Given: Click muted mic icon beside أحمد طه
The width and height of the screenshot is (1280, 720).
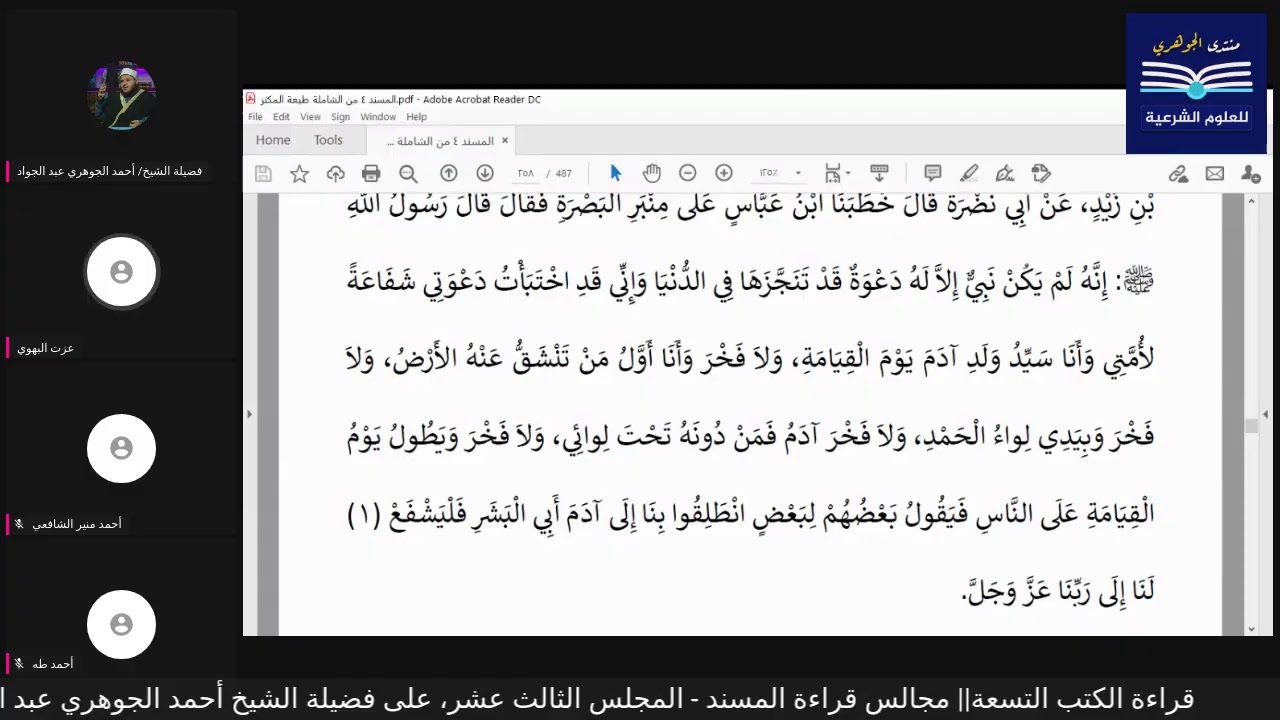Looking at the screenshot, I should 18,664.
